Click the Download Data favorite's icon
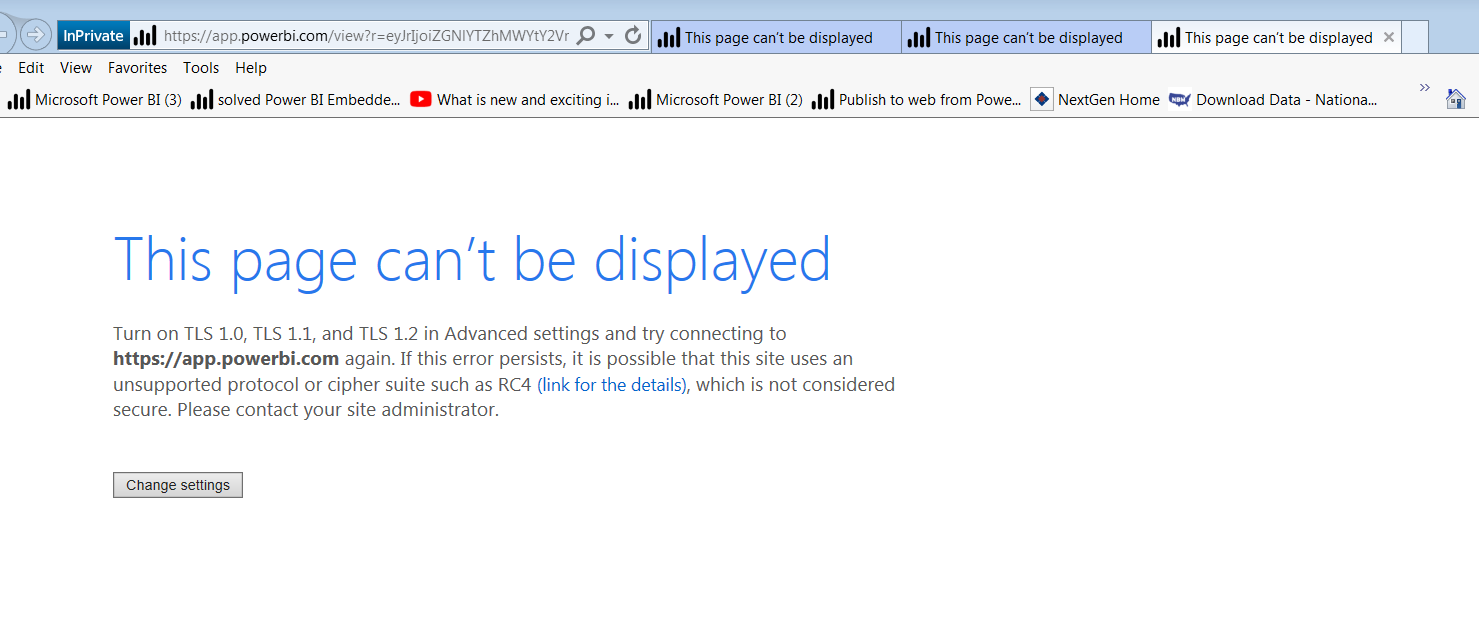 pyautogui.click(x=1180, y=99)
